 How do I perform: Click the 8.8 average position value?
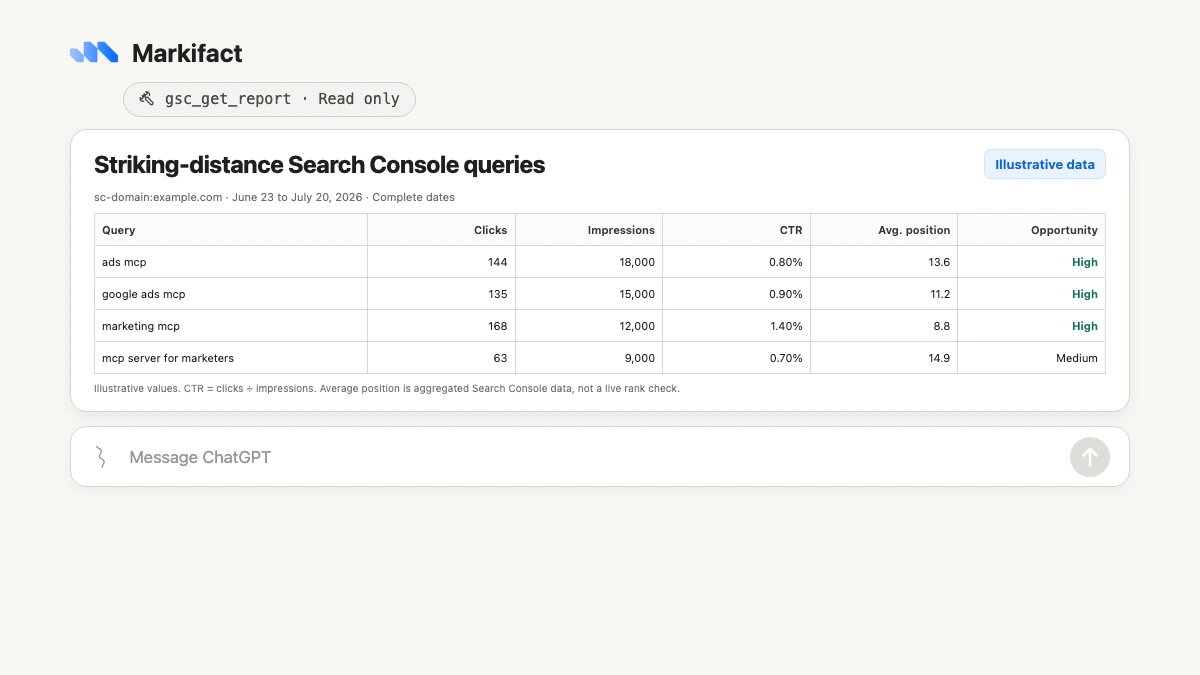[942, 326]
